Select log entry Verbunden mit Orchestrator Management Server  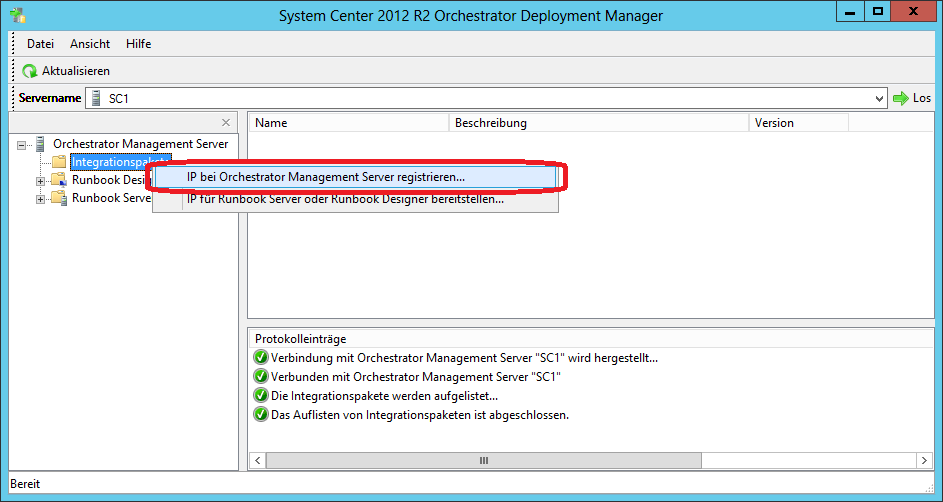click(x=416, y=377)
